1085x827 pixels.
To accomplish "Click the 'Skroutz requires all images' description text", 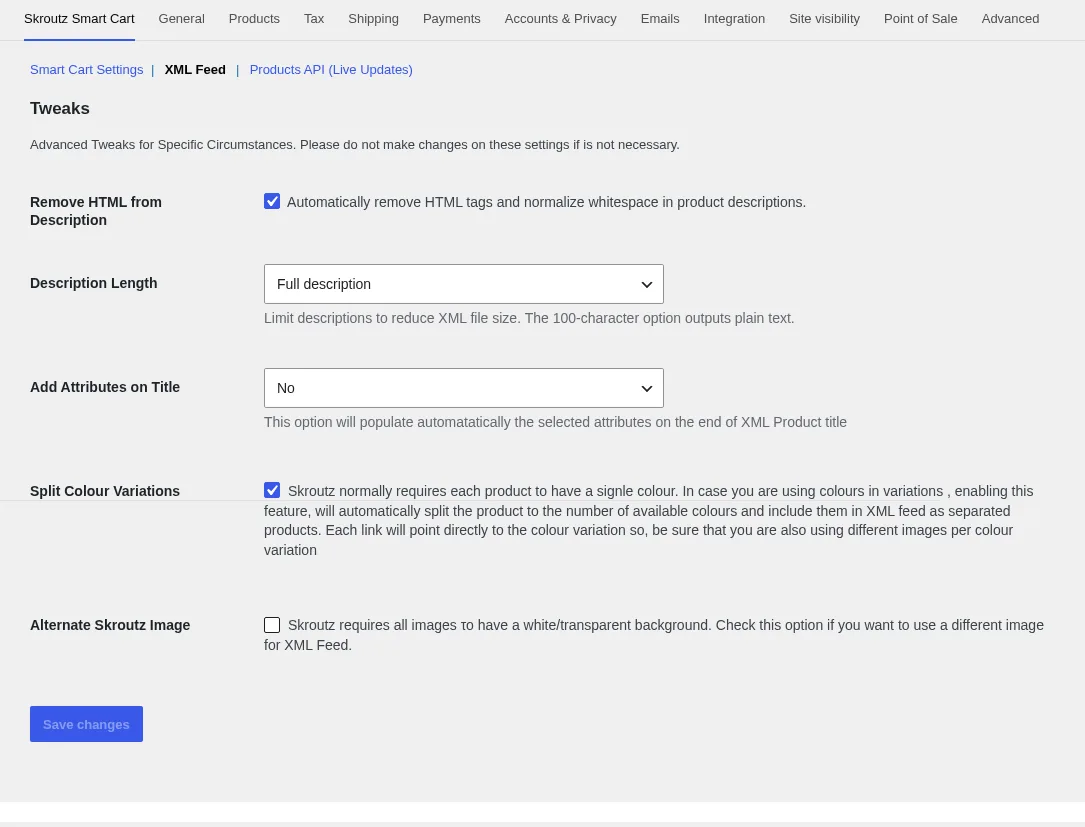I will (x=654, y=635).
